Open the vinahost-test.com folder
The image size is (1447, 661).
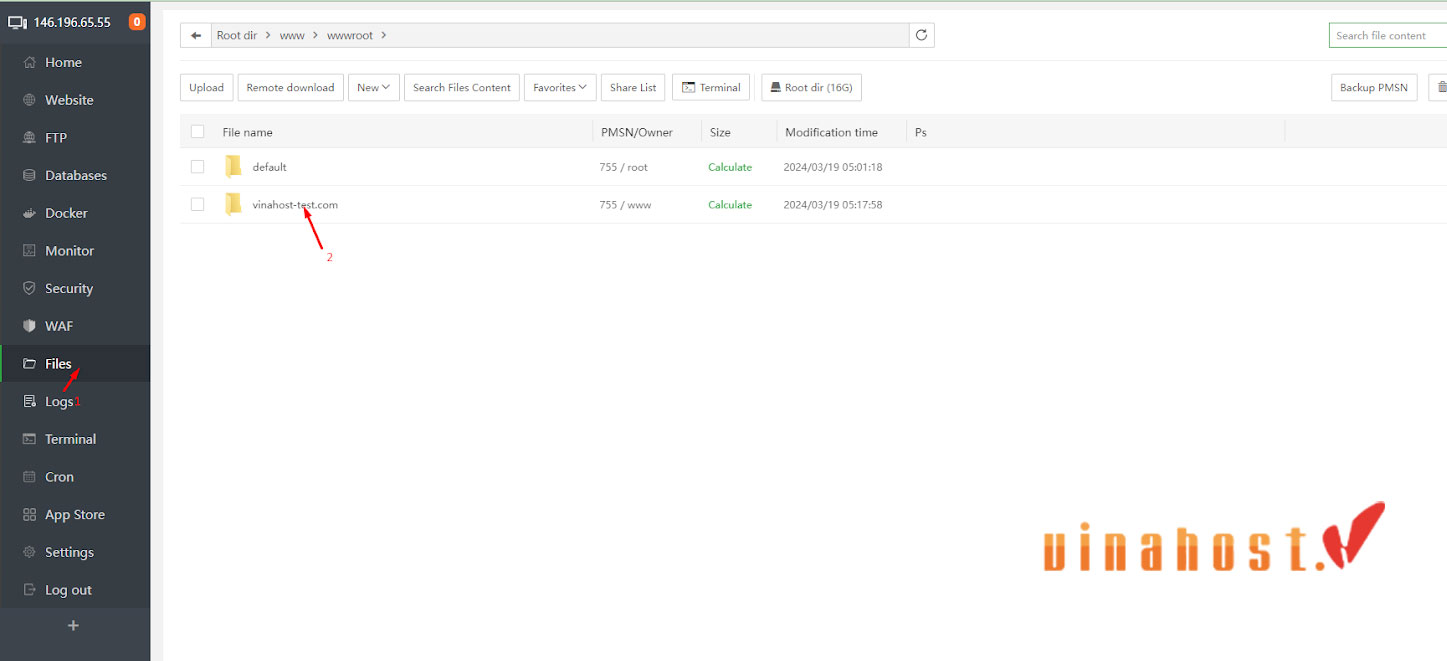(x=295, y=205)
